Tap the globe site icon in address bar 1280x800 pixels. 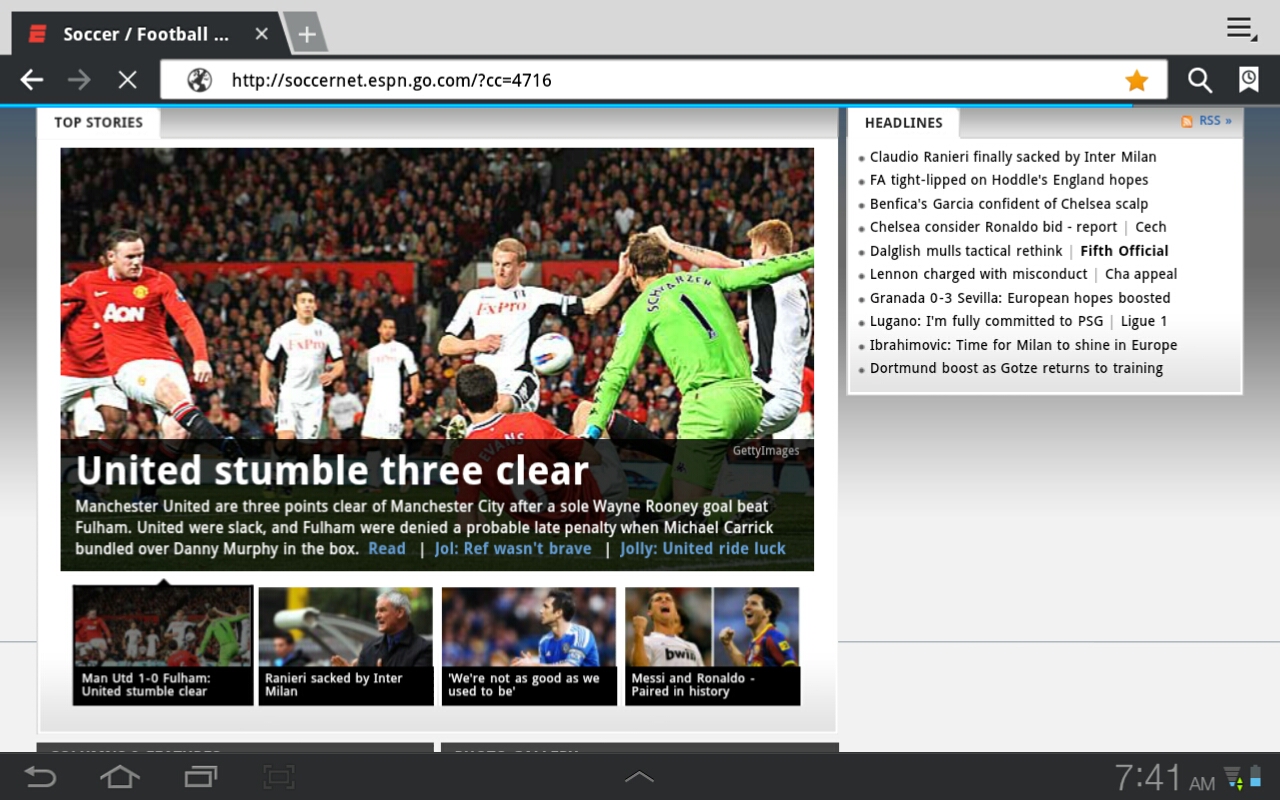point(200,80)
